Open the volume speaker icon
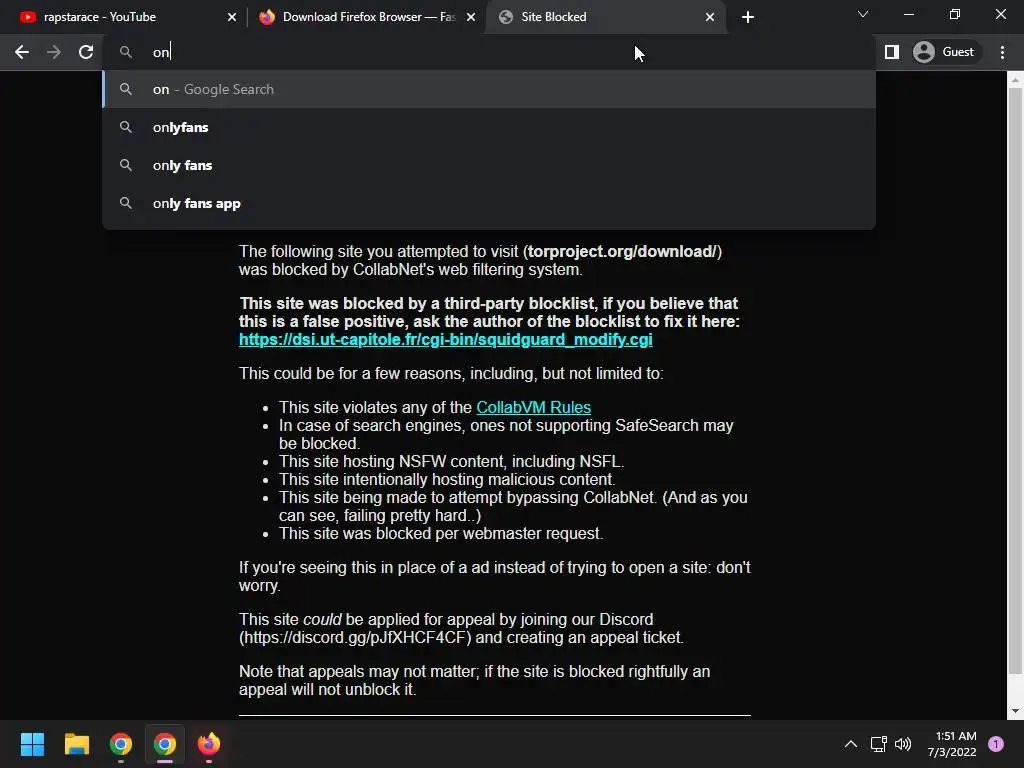 [903, 744]
